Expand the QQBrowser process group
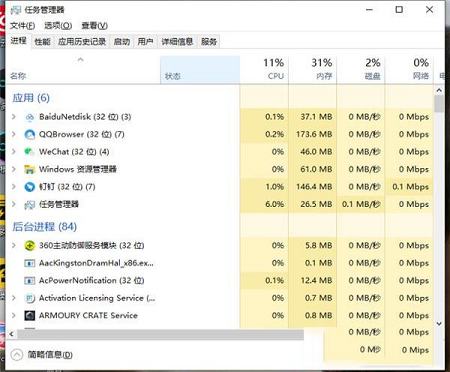The image size is (450, 372). (14, 134)
